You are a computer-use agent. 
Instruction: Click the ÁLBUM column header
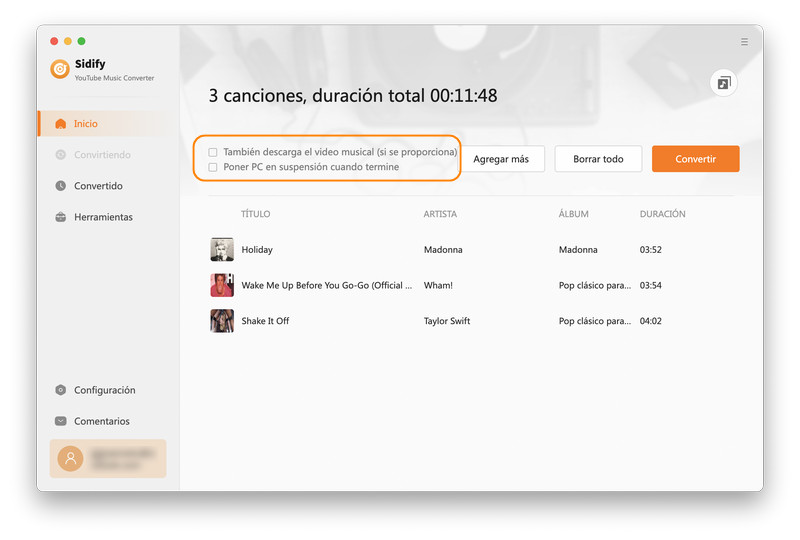[x=573, y=214]
